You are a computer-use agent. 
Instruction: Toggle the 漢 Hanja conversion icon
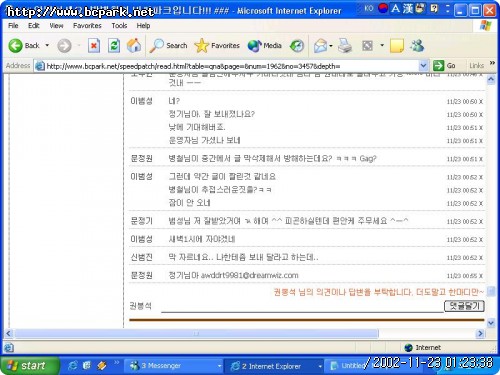pos(408,8)
